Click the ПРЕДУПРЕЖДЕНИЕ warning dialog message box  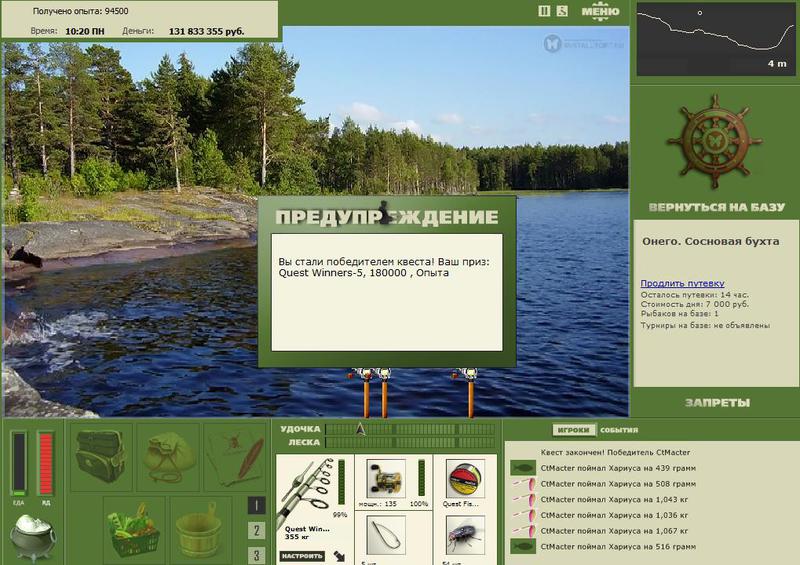[387, 292]
